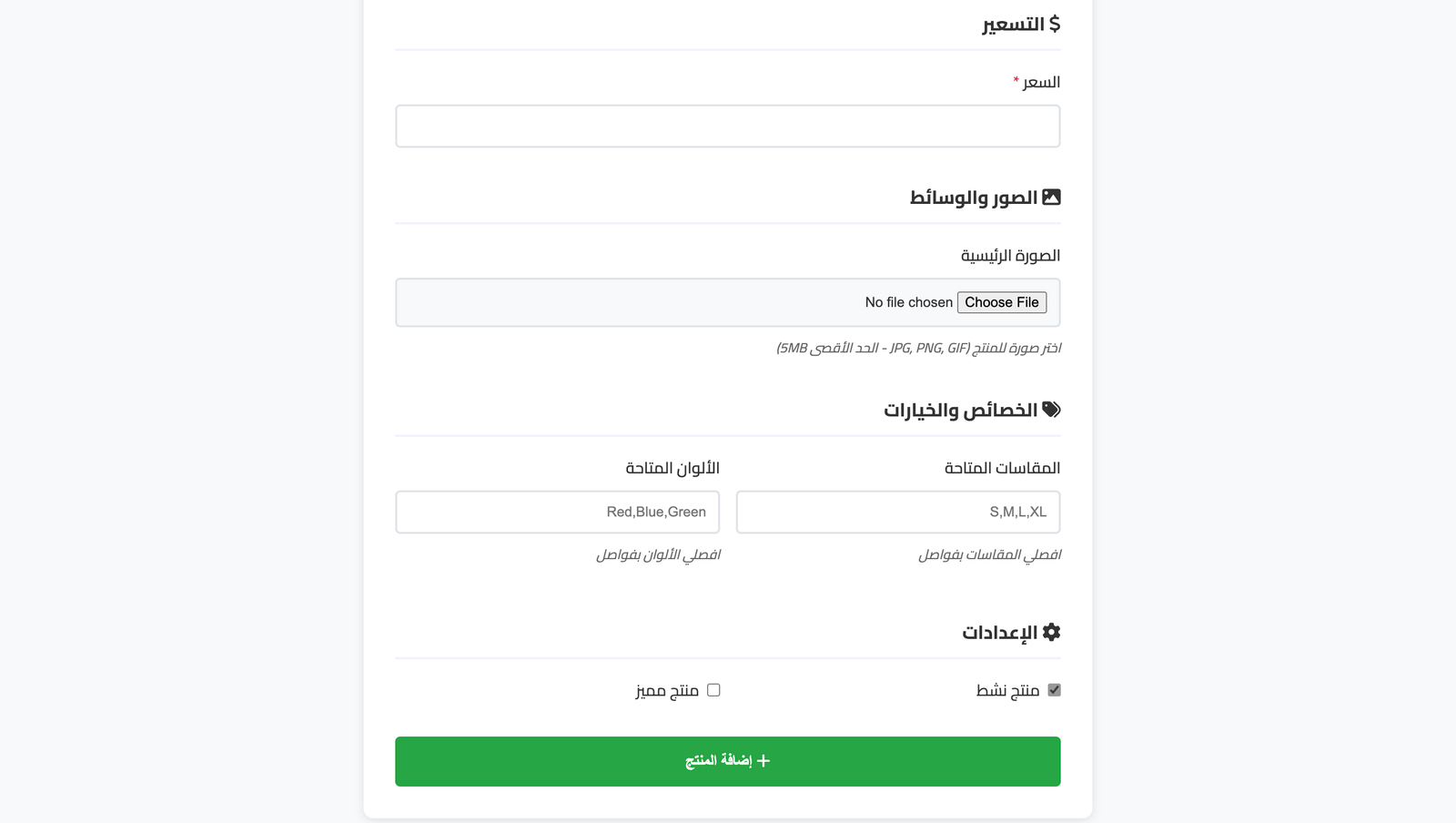The width and height of the screenshot is (1456, 823).
Task: Click the افصلي الألوان بفواصل hint text
Action: [658, 555]
